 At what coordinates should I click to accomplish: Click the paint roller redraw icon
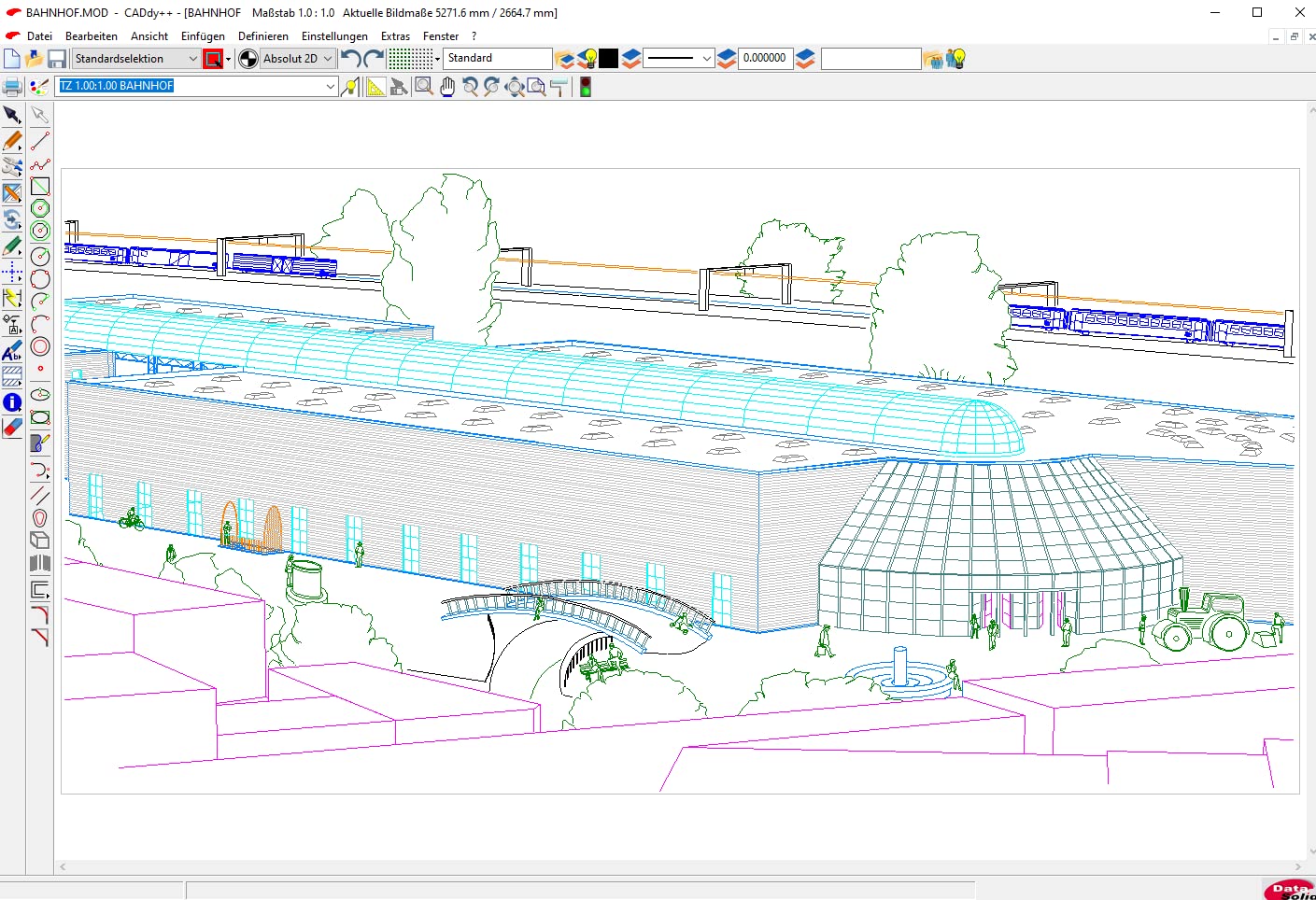559,88
